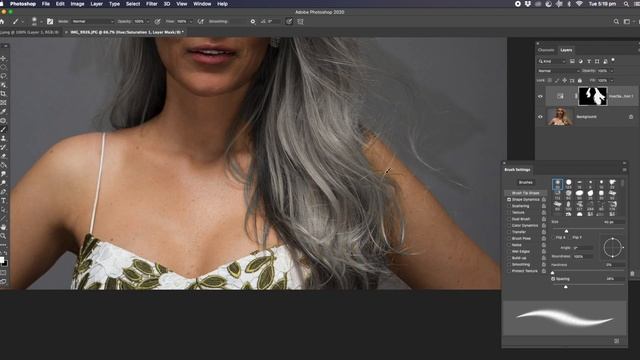This screenshot has width=640, height=360.
Task: Filter layers by pixel layer icon
Action: [572, 61]
